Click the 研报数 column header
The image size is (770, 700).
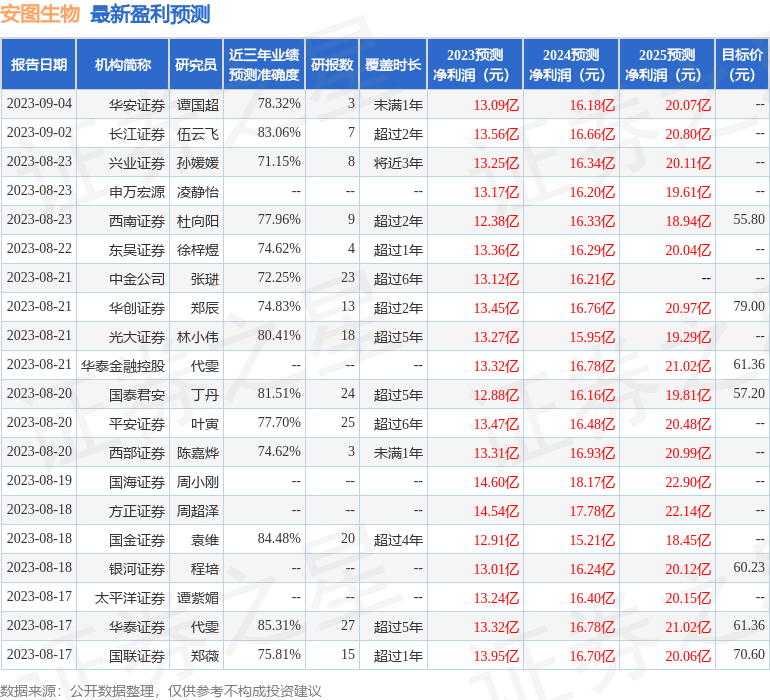(x=332, y=64)
